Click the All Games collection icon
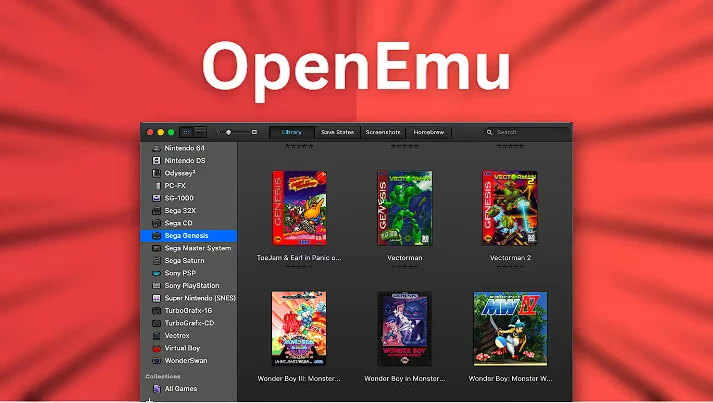 157,389
